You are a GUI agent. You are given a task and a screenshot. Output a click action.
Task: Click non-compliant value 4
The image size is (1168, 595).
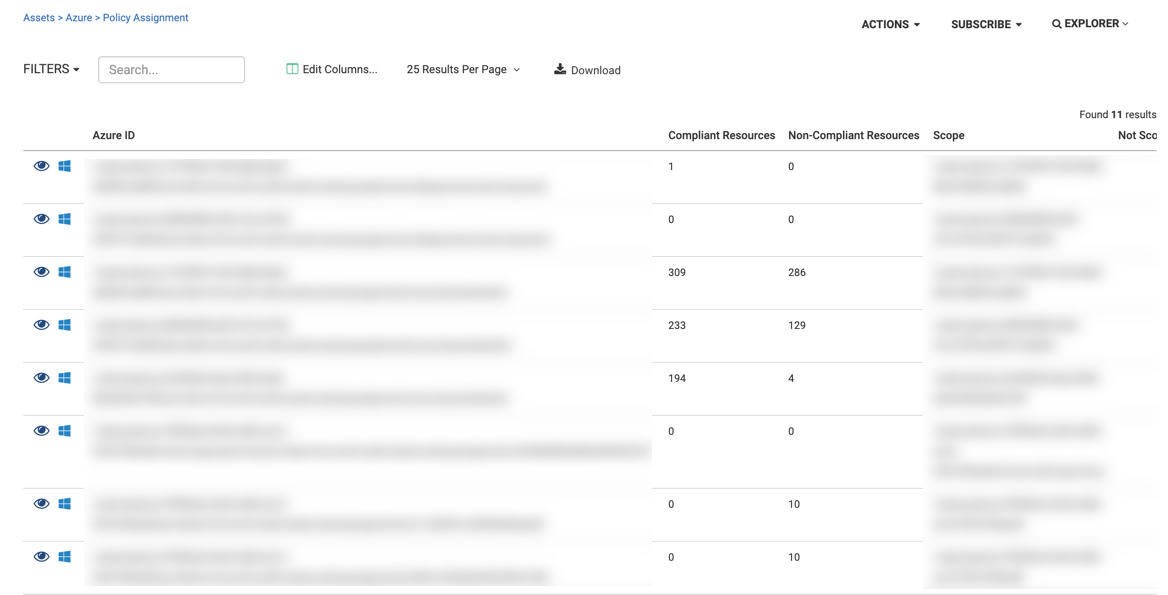click(x=791, y=378)
